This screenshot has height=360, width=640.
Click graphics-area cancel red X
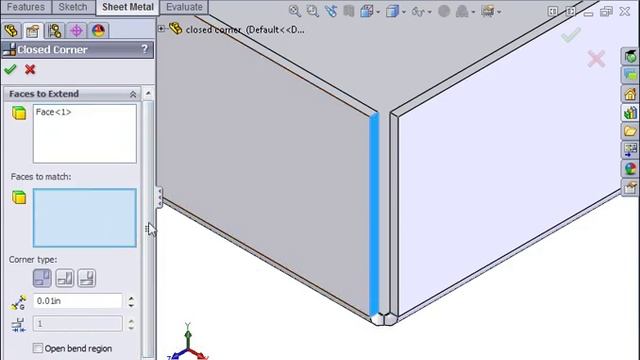pyautogui.click(x=596, y=59)
